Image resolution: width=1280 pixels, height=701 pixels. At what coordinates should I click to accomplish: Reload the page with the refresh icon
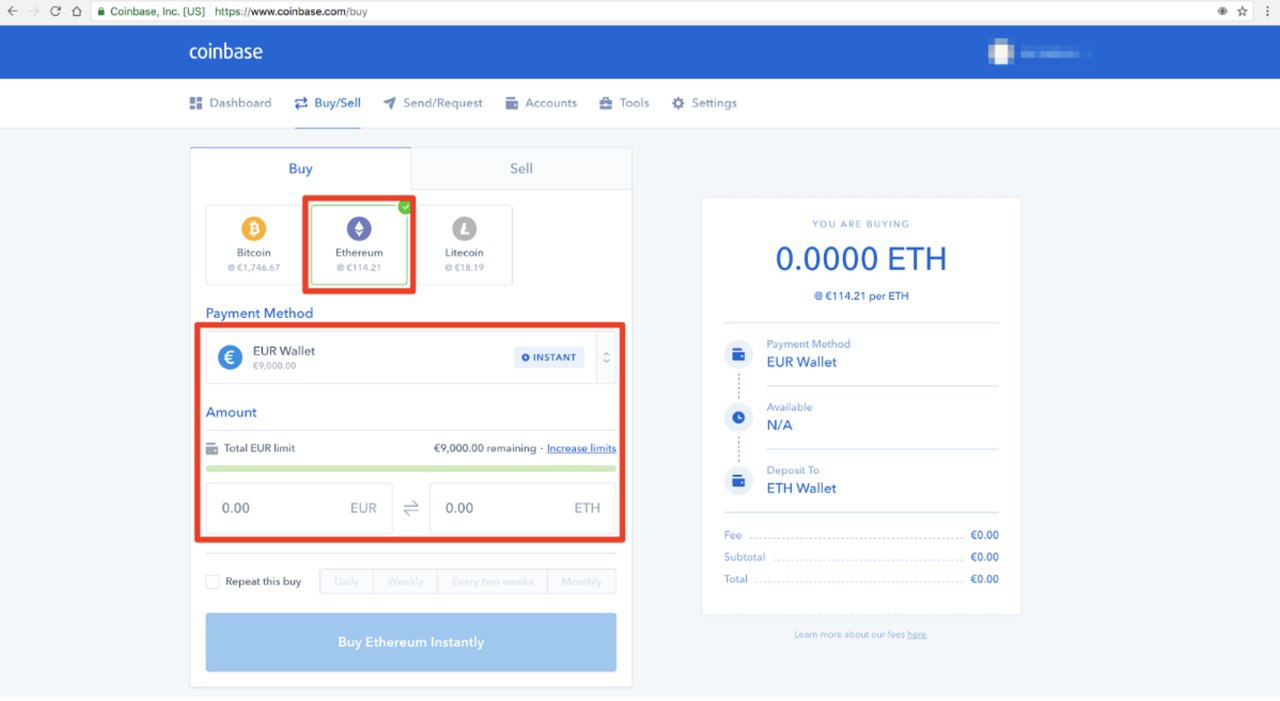click(x=55, y=11)
